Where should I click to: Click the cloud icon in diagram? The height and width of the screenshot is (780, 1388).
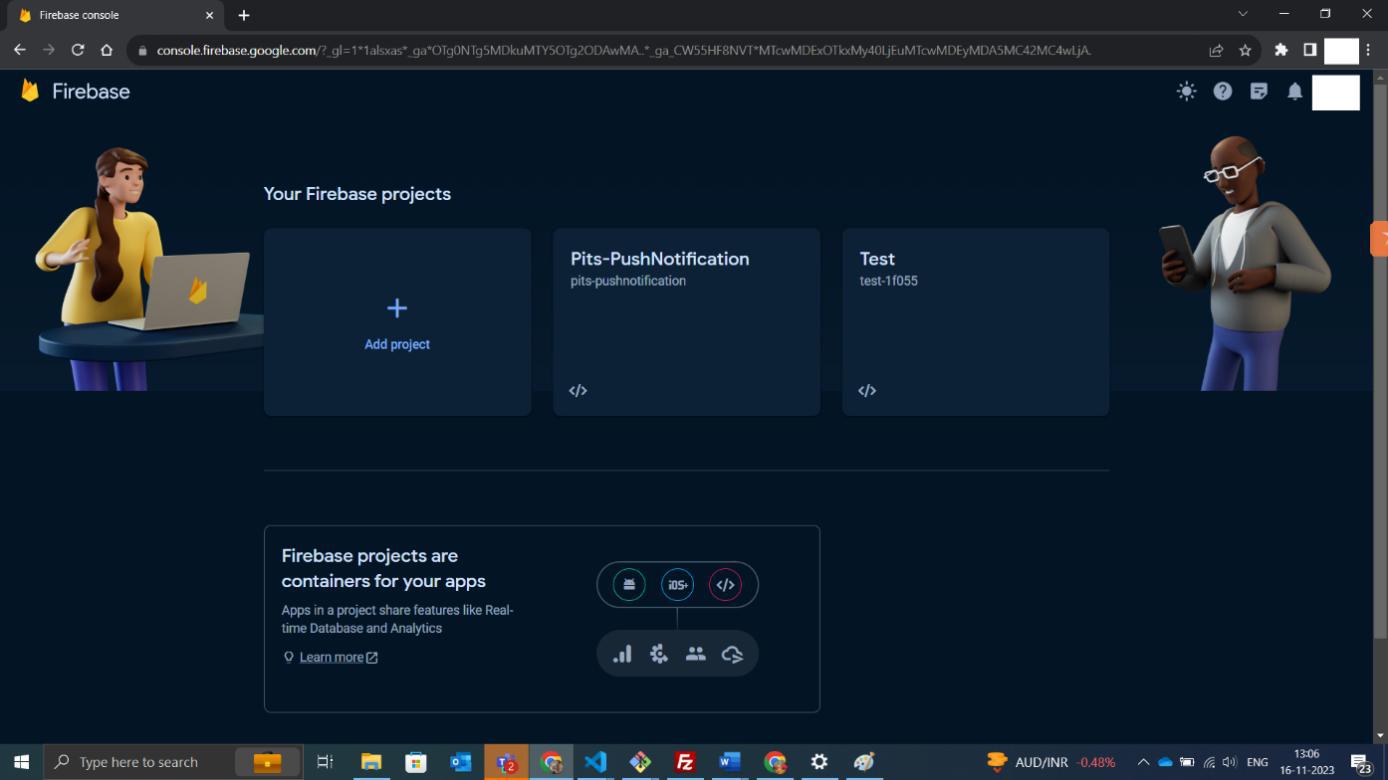click(x=732, y=654)
